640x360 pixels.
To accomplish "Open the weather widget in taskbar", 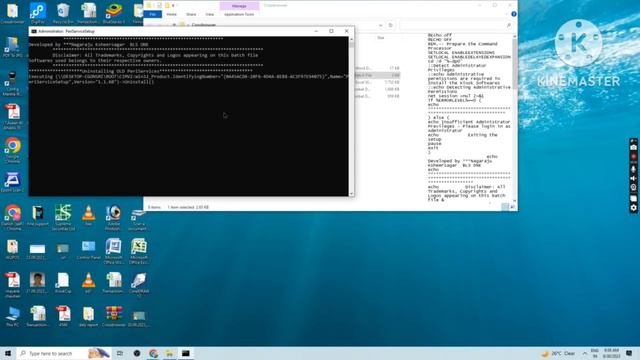I will click(558, 353).
